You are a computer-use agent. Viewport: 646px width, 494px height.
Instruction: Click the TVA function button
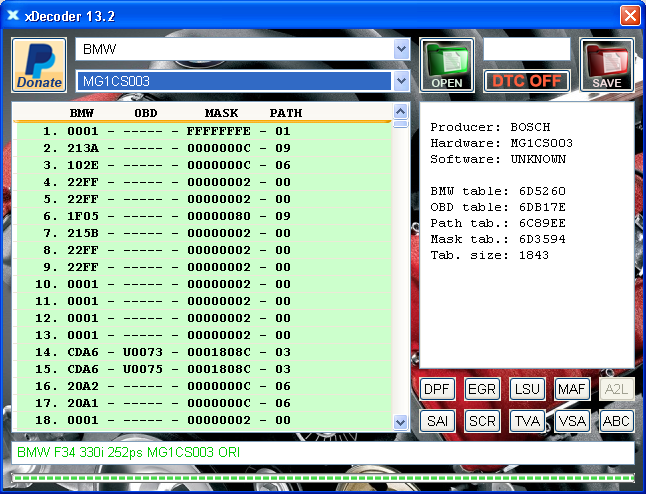pyautogui.click(x=527, y=421)
